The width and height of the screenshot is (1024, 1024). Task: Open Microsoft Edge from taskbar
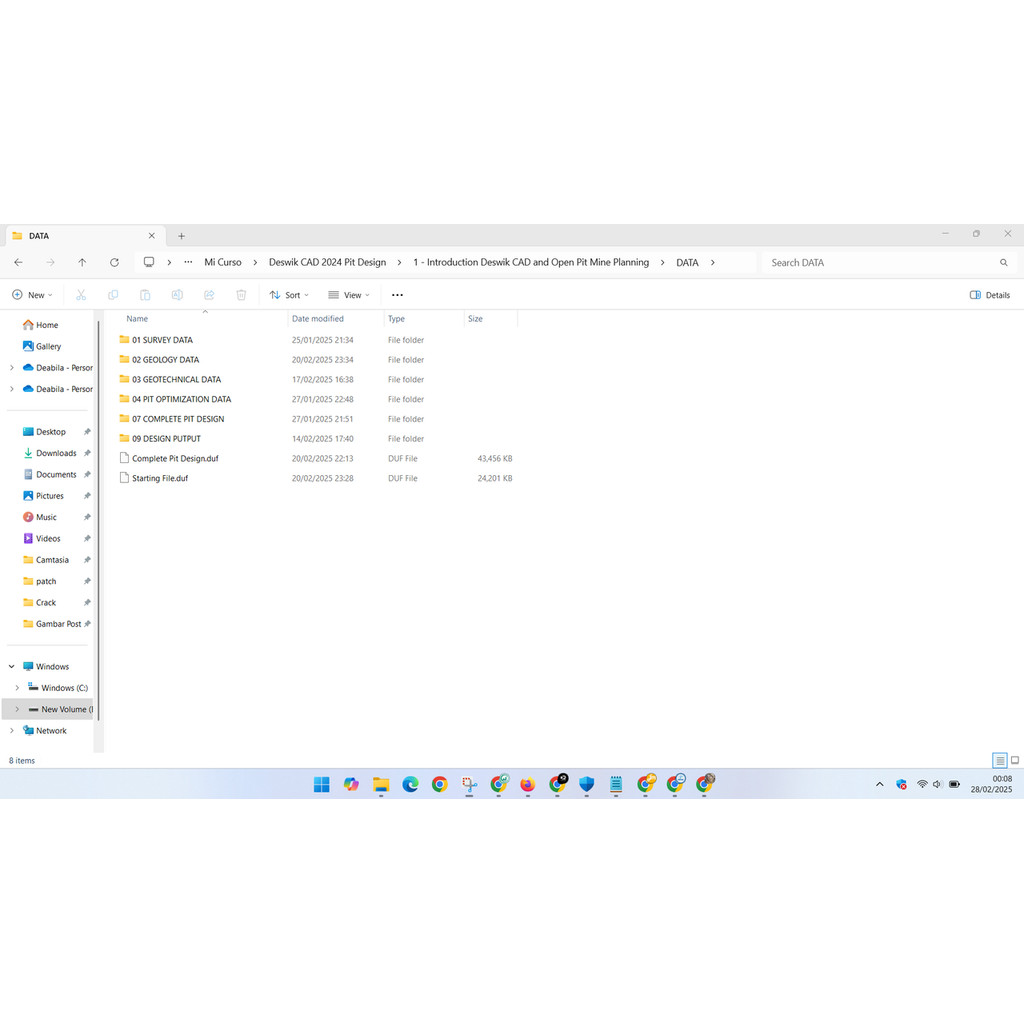click(410, 784)
